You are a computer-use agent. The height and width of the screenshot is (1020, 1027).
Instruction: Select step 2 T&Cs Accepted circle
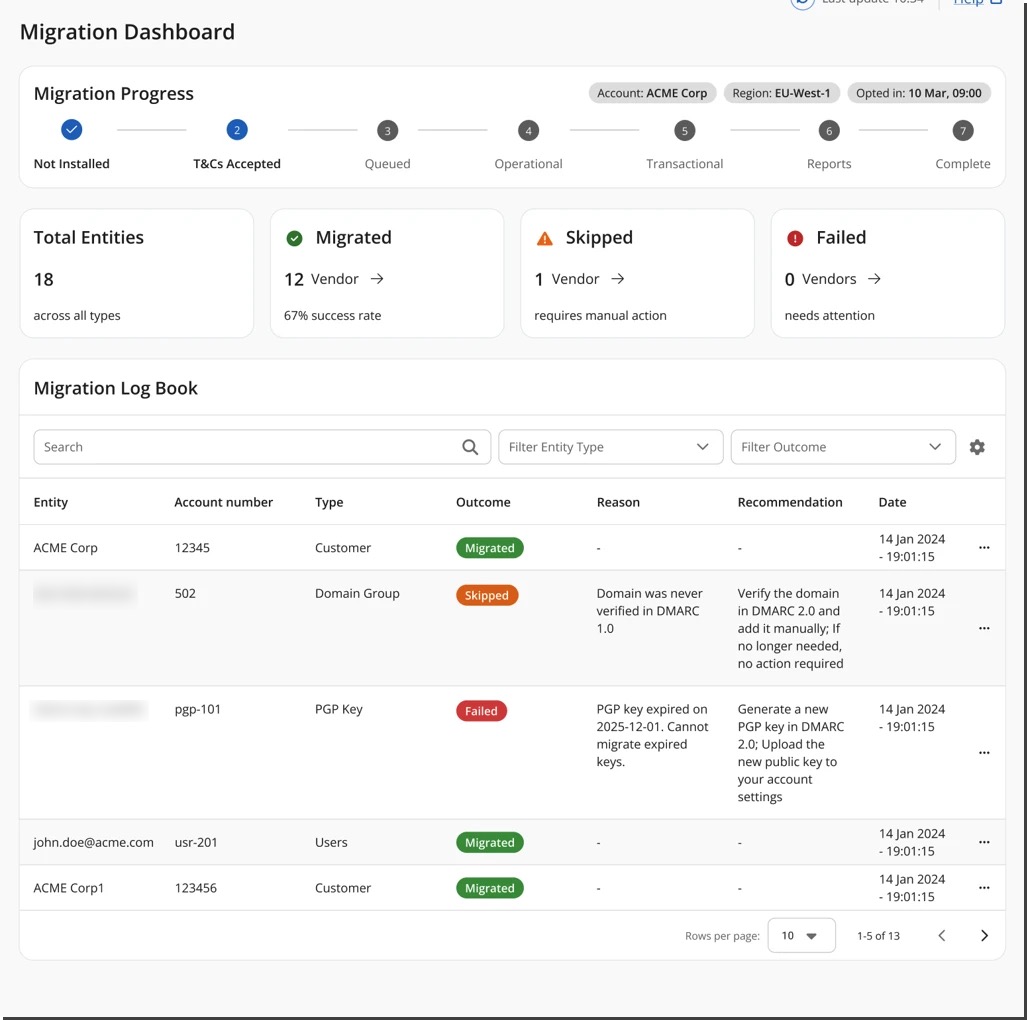pos(237,130)
